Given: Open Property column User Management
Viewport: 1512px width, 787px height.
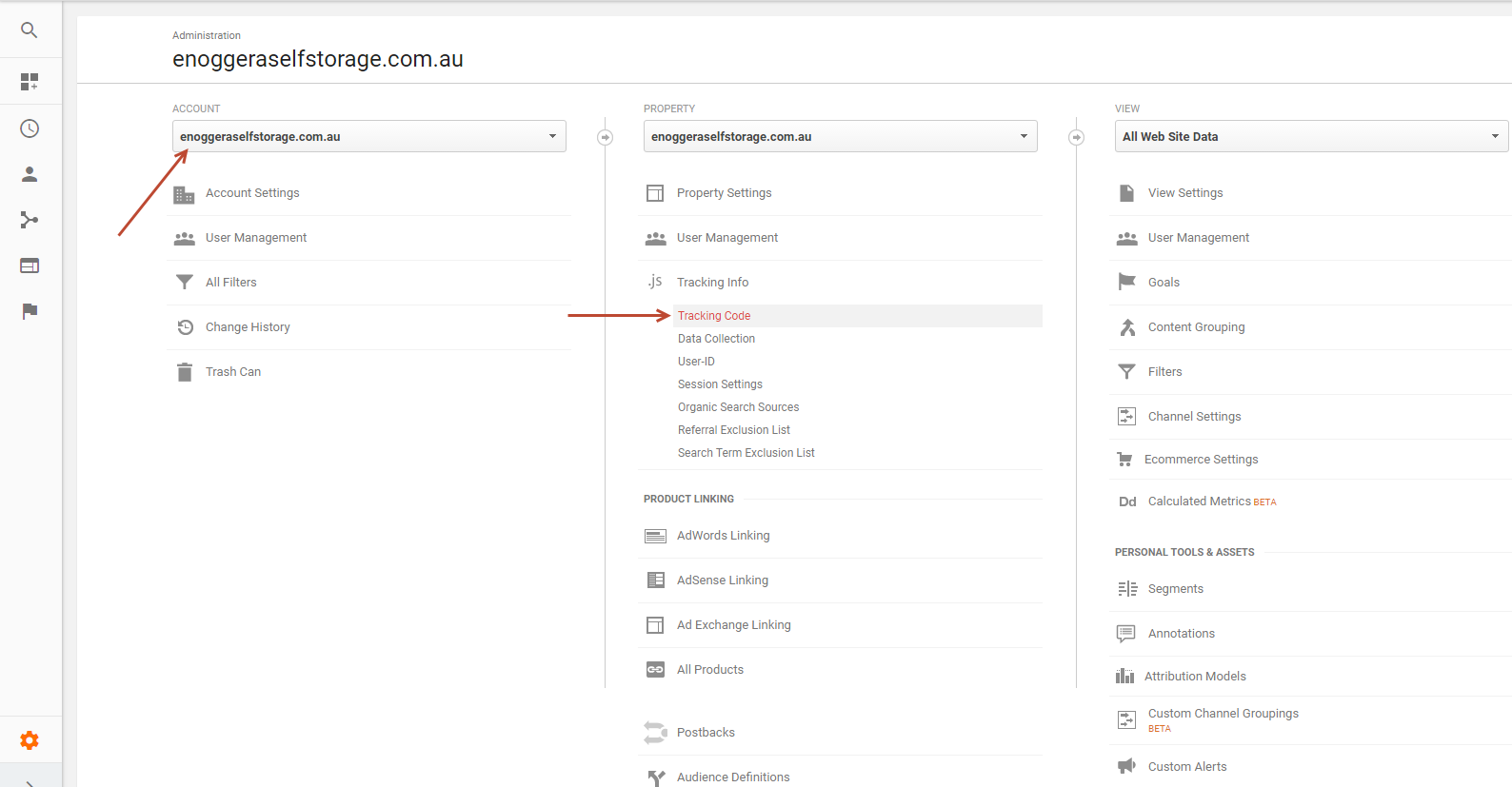Looking at the screenshot, I should pos(727,238).
